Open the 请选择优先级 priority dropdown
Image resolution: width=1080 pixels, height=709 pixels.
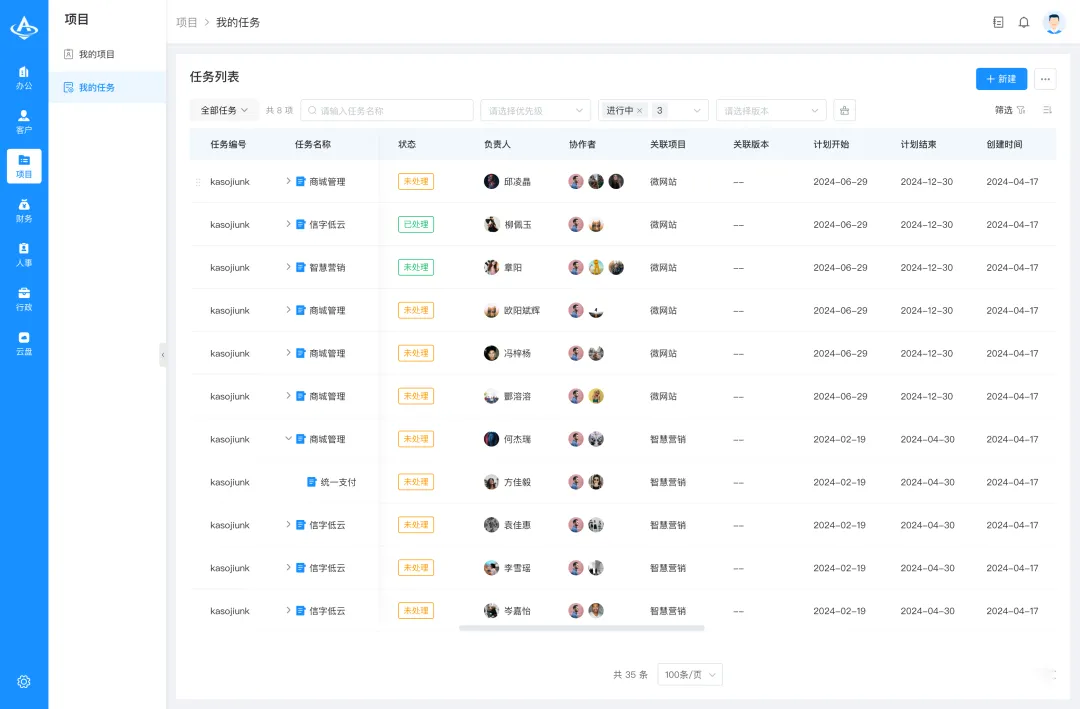pos(535,111)
